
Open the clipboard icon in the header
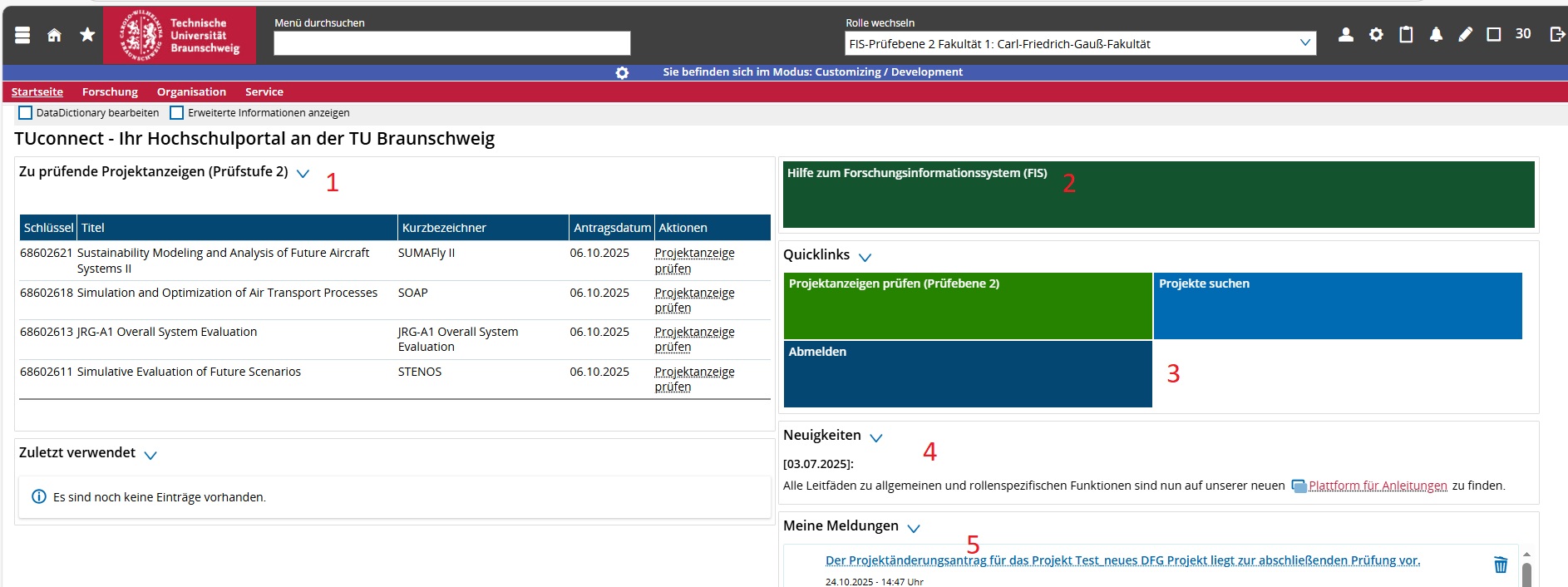coord(1406,34)
